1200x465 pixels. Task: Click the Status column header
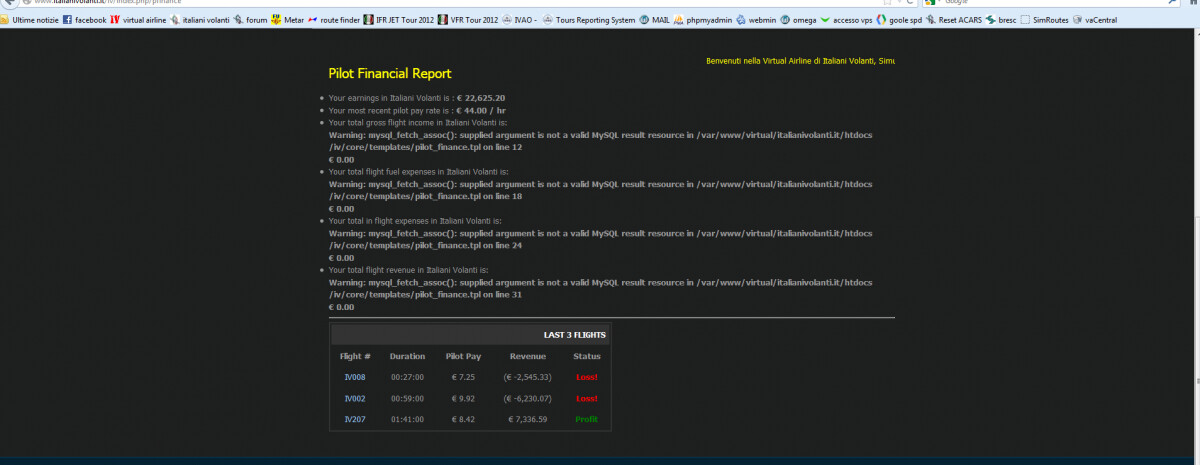(587, 356)
